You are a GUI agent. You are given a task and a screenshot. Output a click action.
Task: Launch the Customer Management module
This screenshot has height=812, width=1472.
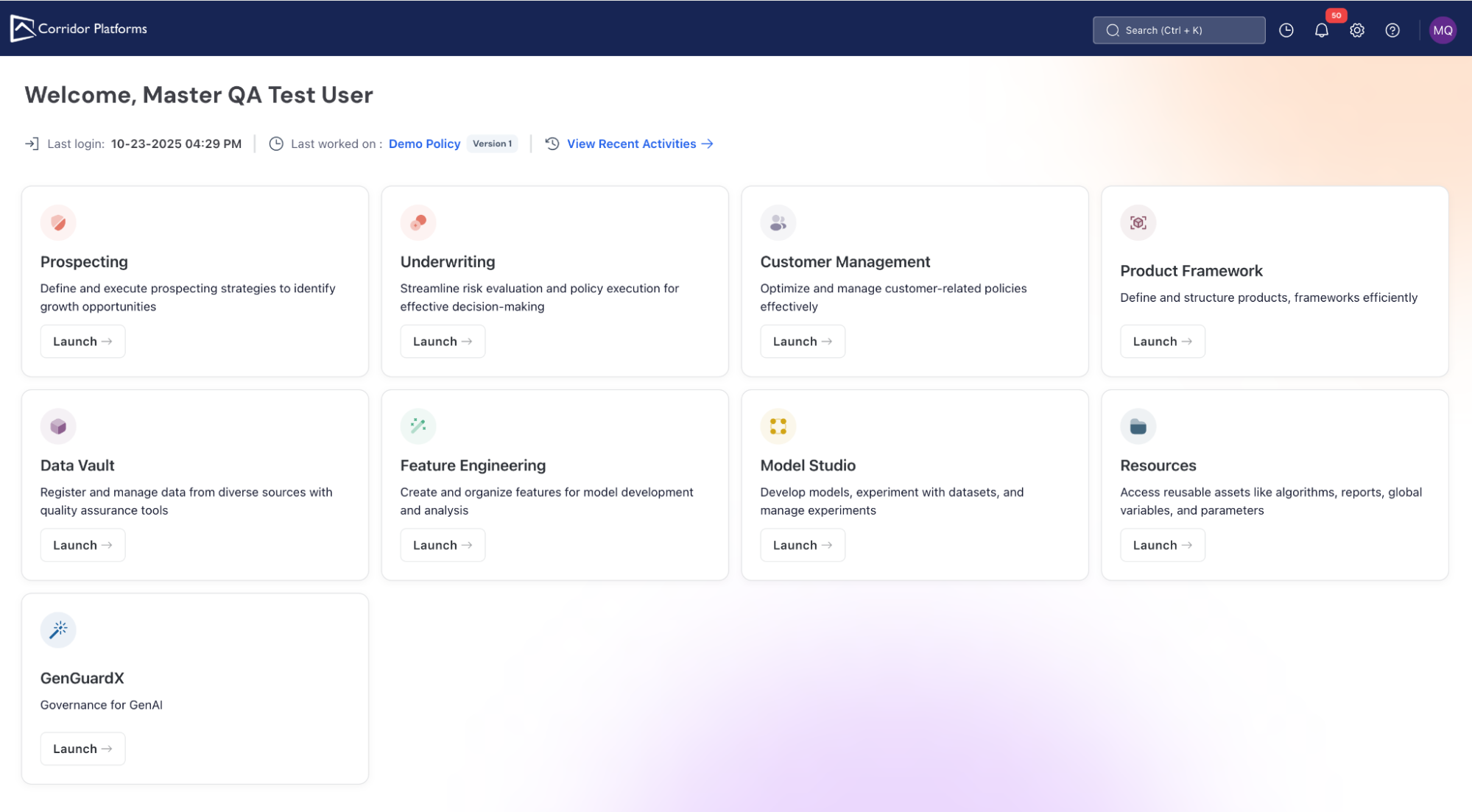[802, 342]
